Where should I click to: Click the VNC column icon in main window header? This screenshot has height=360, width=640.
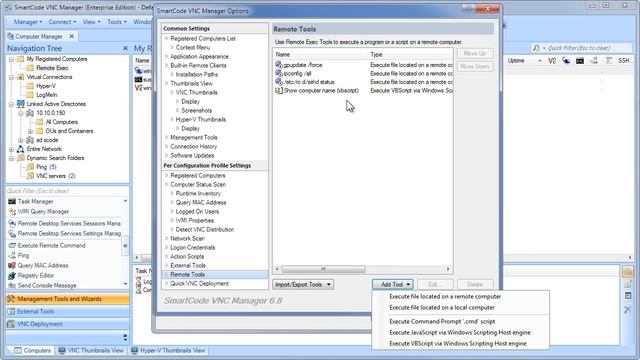pyautogui.click(x=552, y=60)
